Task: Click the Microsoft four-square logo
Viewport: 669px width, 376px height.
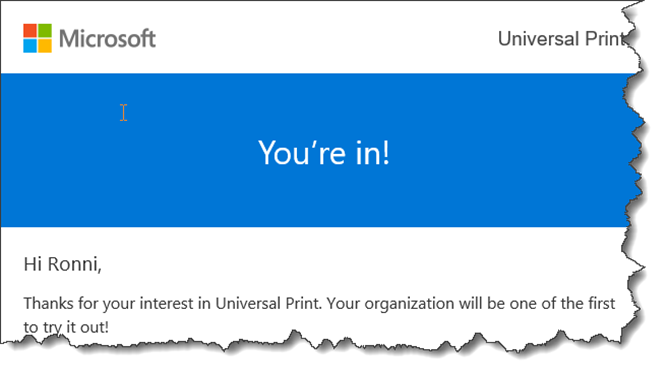Action: (x=38, y=38)
